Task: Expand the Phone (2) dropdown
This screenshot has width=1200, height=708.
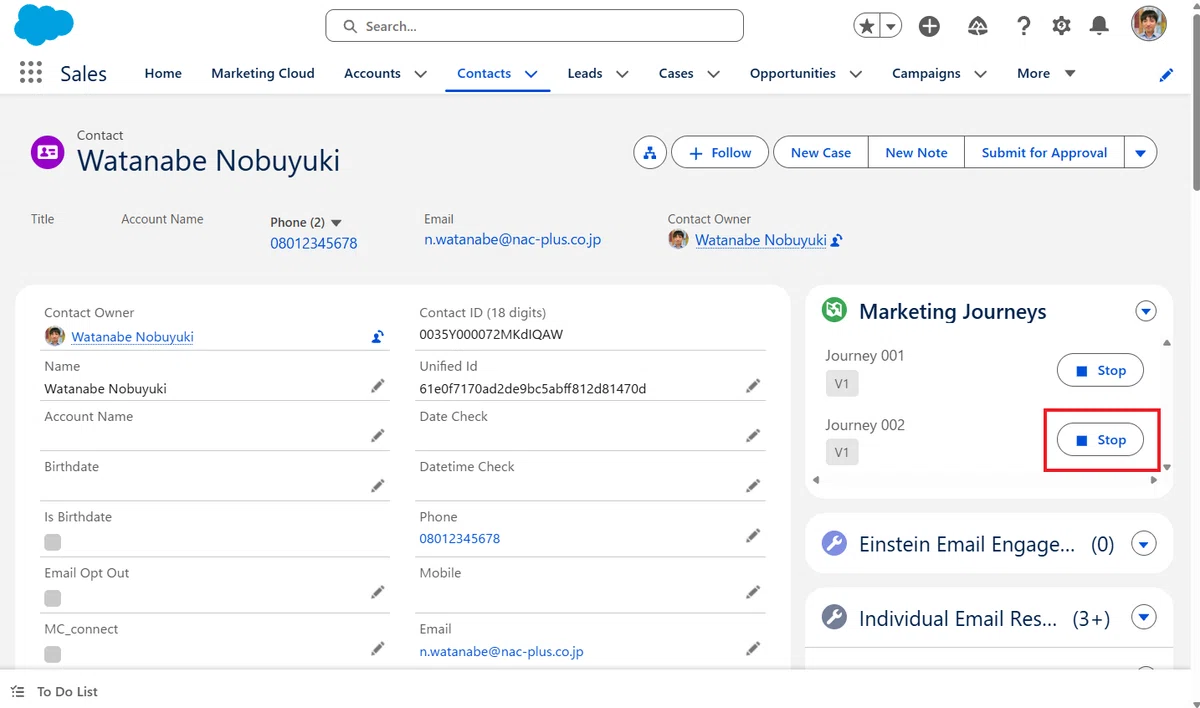Action: tap(336, 222)
